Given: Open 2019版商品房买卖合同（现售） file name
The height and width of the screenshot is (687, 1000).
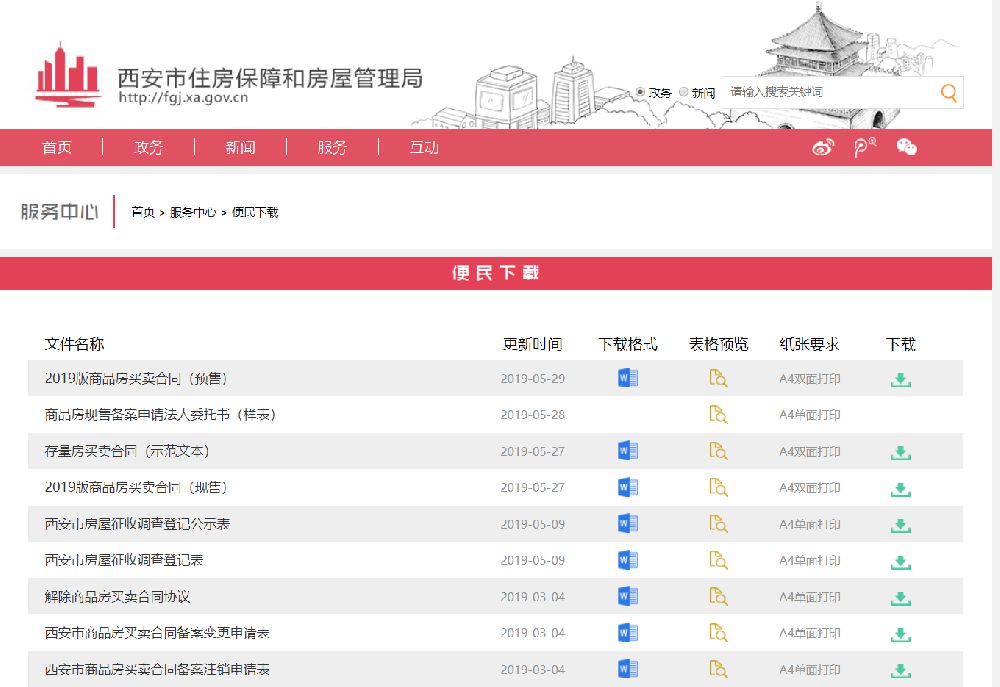Looking at the screenshot, I should click(x=136, y=487).
